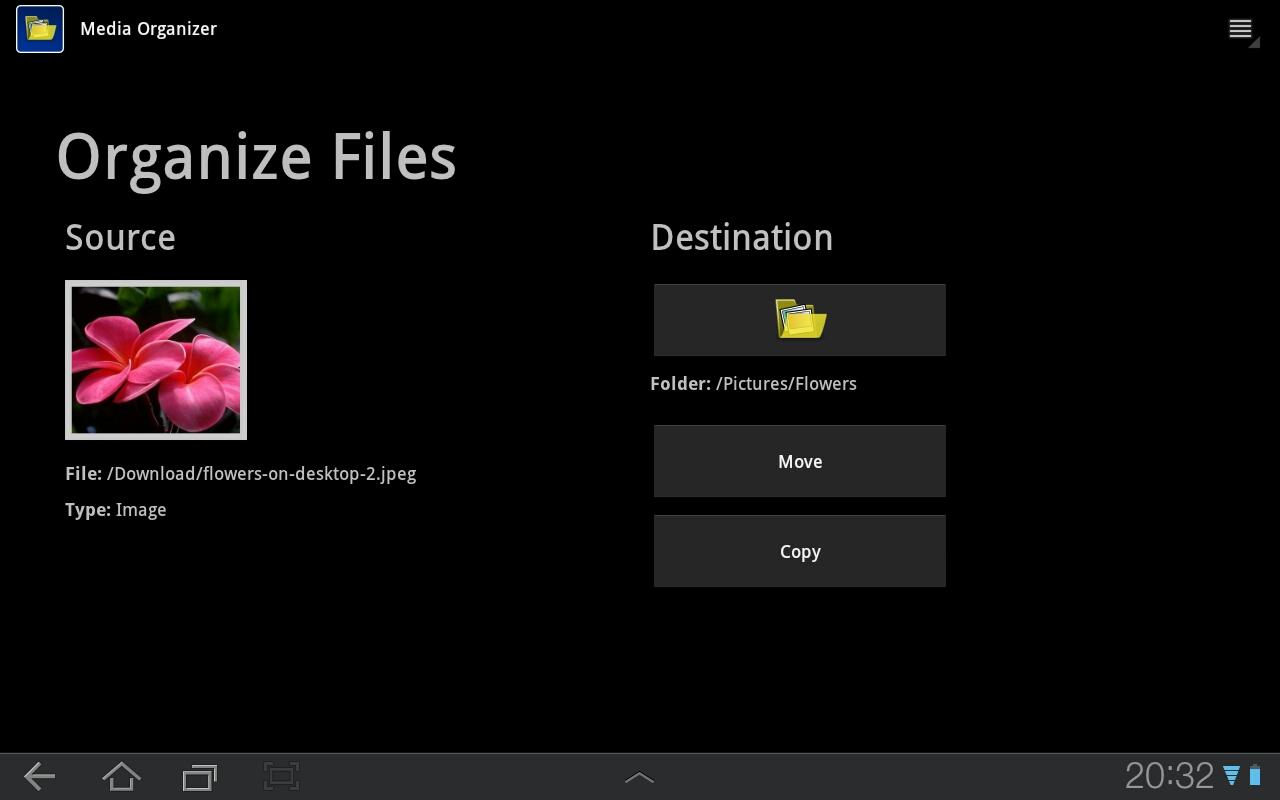The image size is (1280, 800).
Task: Select the destination folder picker icon
Action: coord(799,319)
